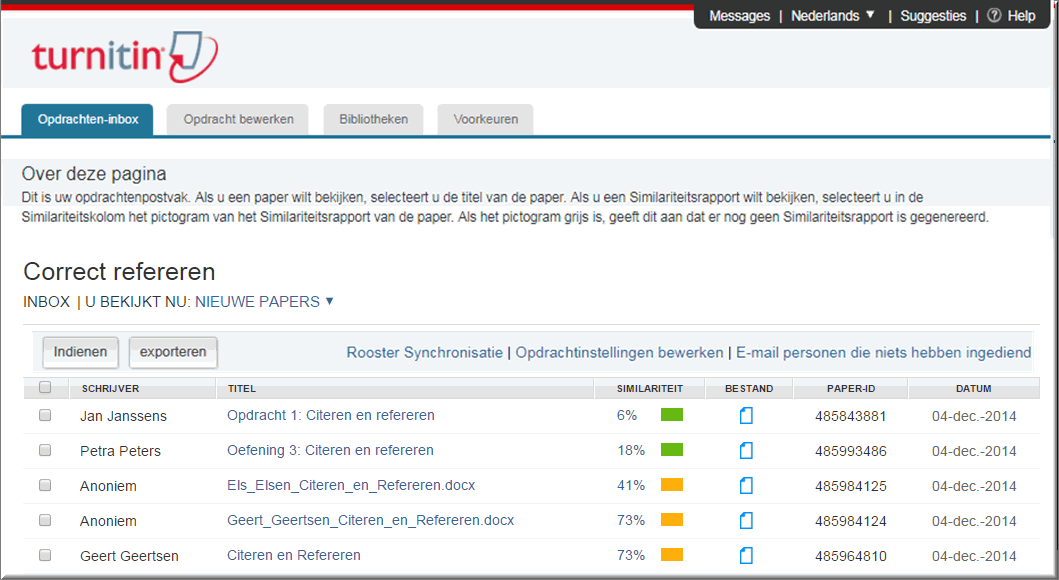Viewport: 1059px width, 580px height.
Task: Click the Help question mark icon
Action: tap(993, 16)
